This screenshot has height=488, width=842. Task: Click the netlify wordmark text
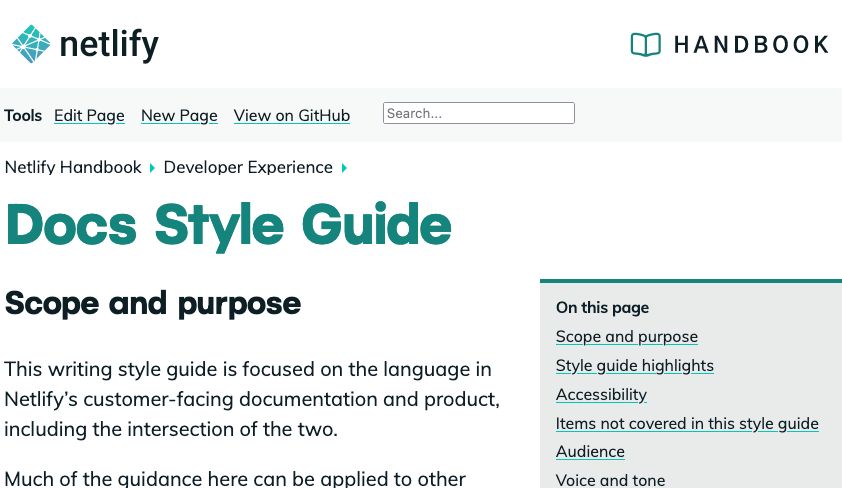click(109, 44)
